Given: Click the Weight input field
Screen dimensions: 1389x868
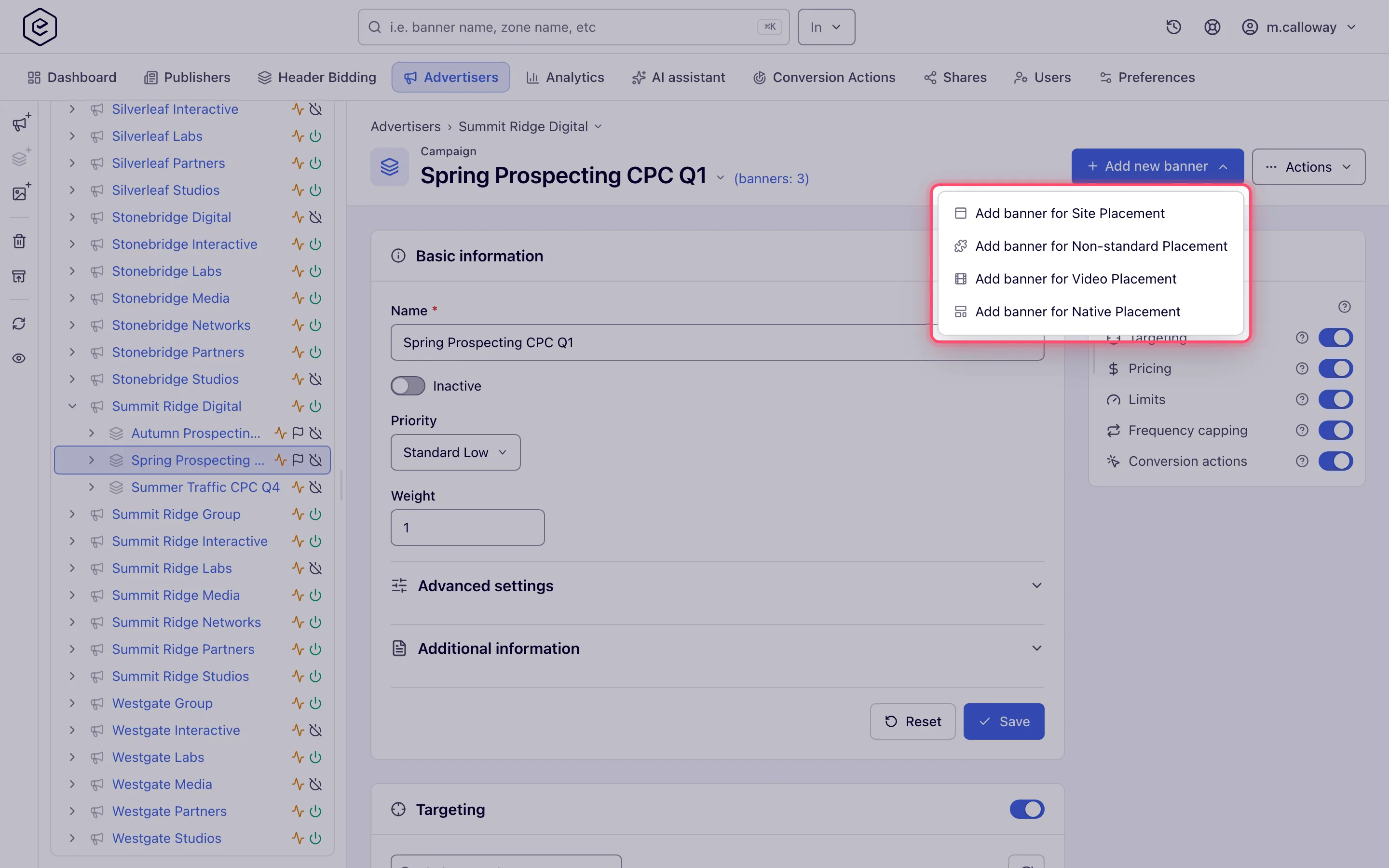Looking at the screenshot, I should pos(467,528).
